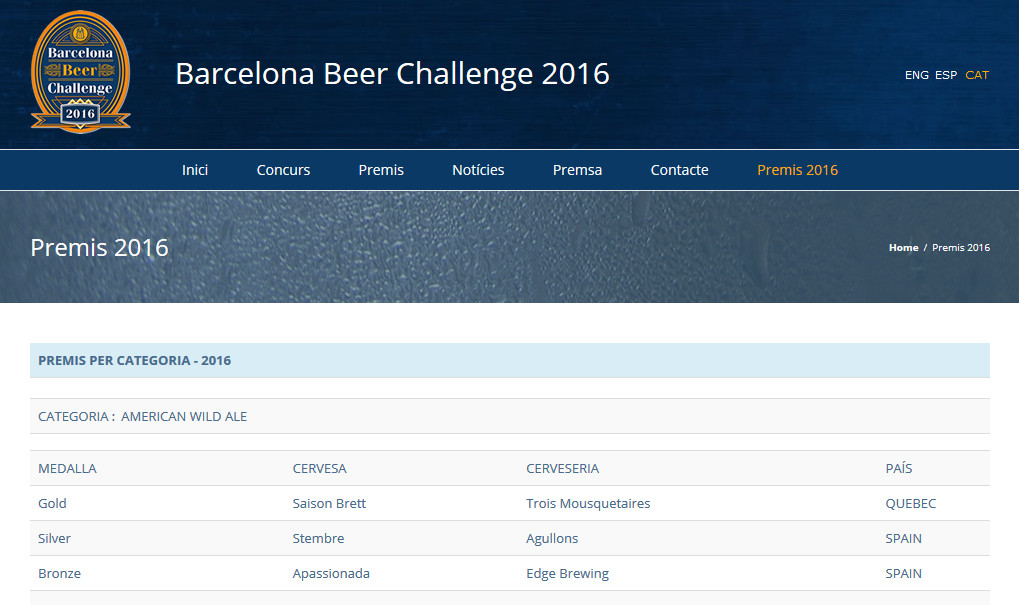The width and height of the screenshot is (1019, 605).
Task: Click the Apassionada beer entry
Action: [331, 573]
